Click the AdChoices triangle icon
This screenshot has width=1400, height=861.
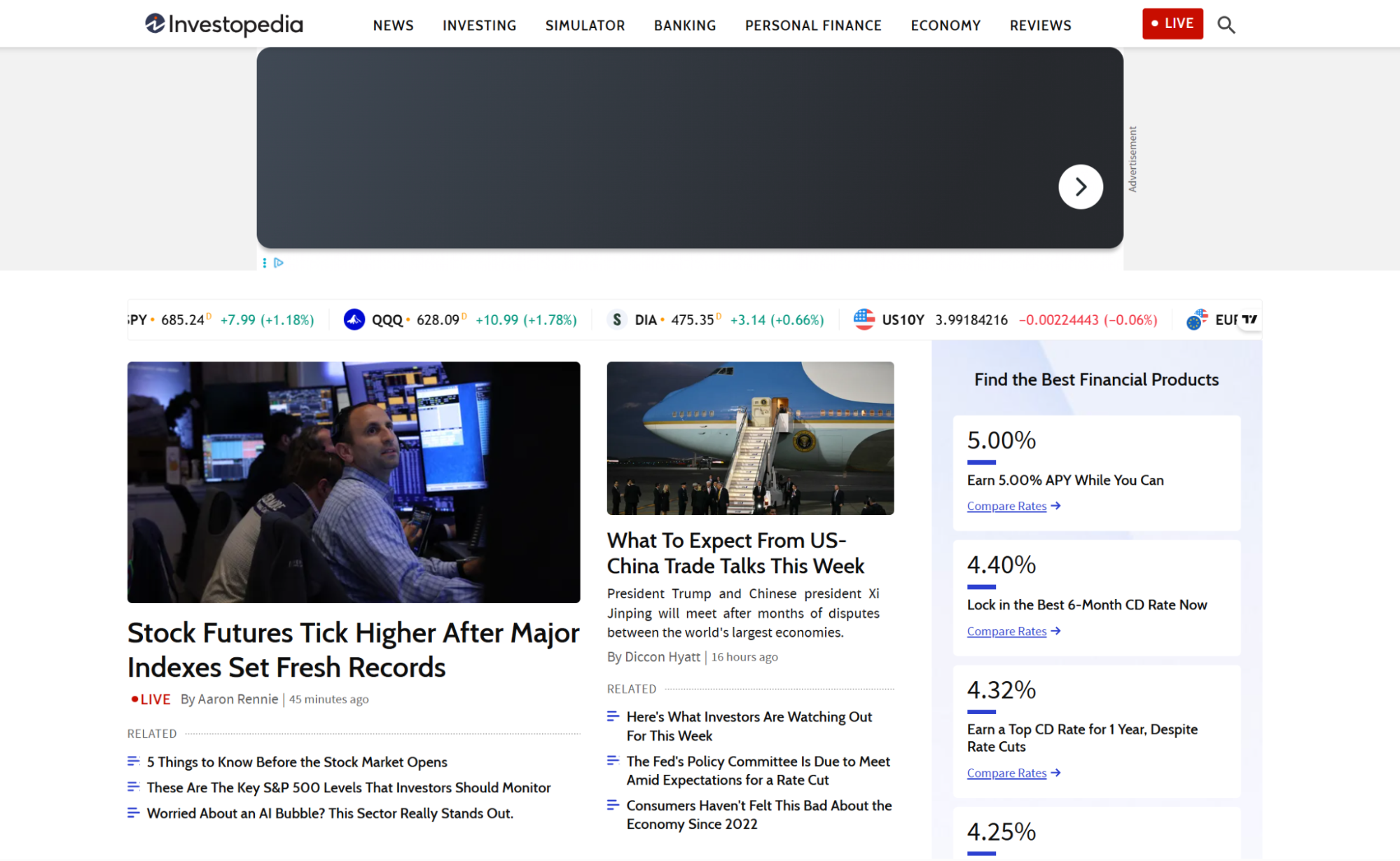(279, 263)
